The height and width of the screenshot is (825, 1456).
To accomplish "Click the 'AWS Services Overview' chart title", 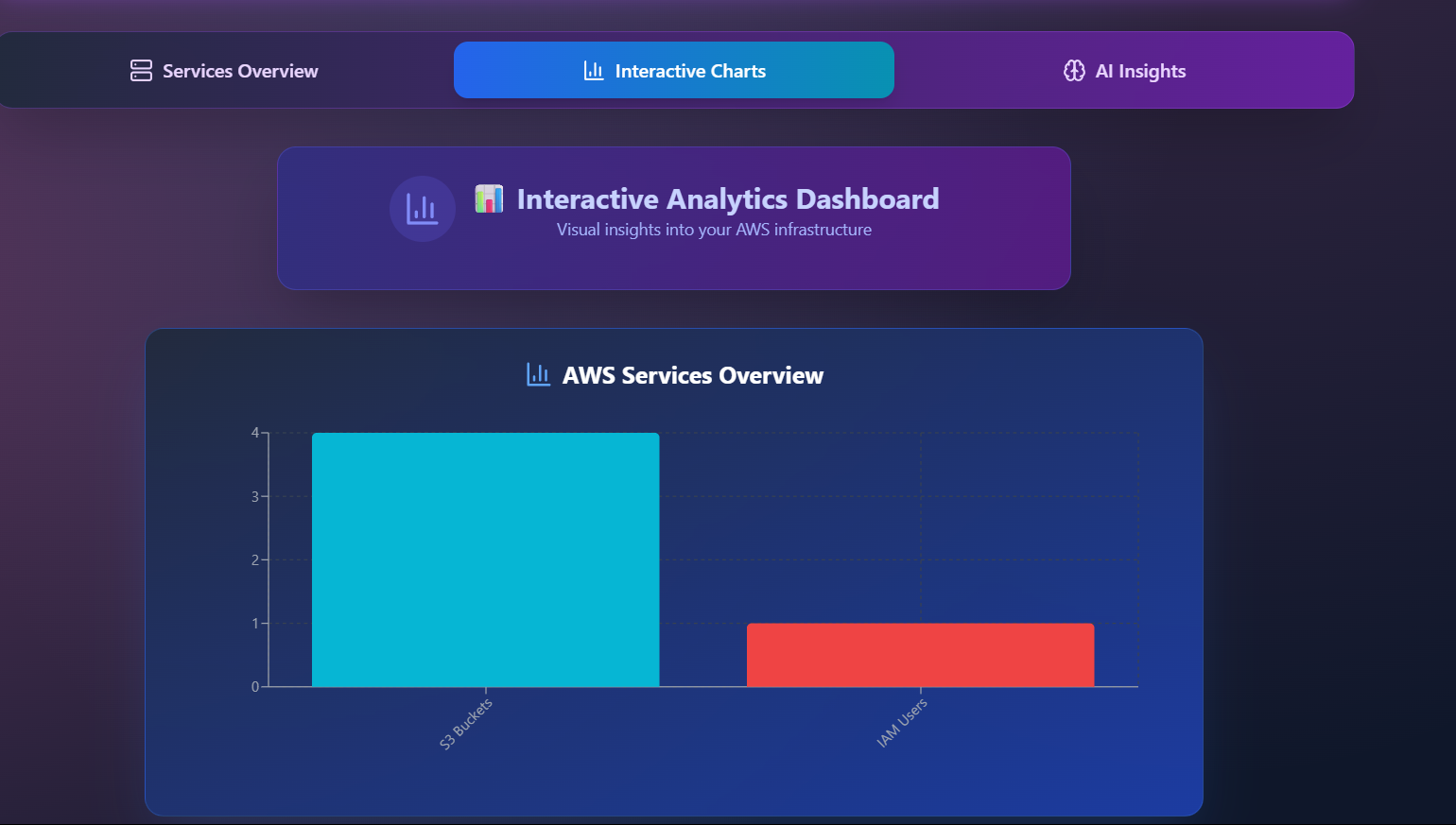I will 693,375.
